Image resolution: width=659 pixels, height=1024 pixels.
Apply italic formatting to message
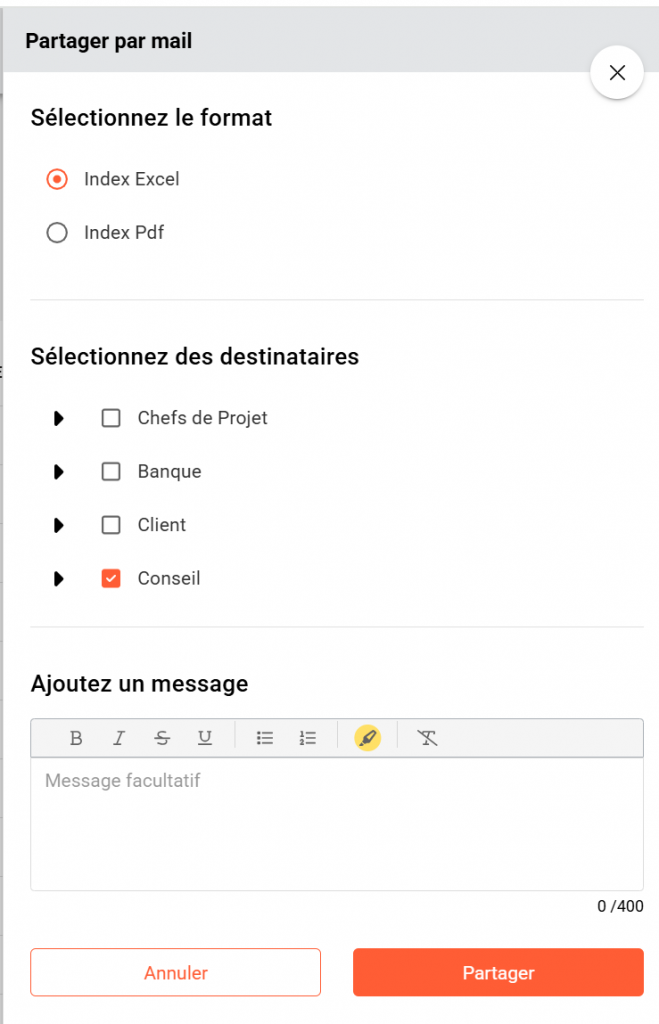[119, 738]
